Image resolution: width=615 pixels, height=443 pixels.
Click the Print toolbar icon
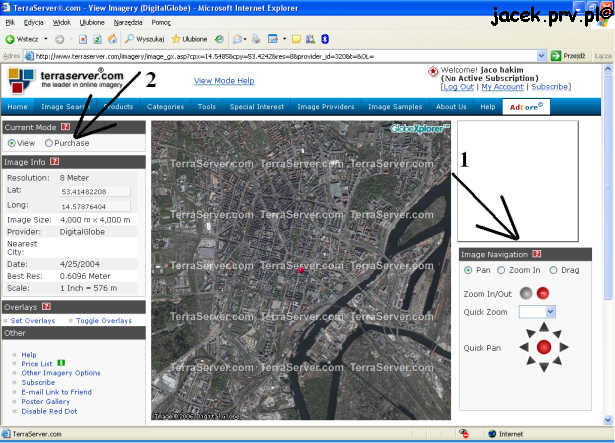[x=256, y=39]
